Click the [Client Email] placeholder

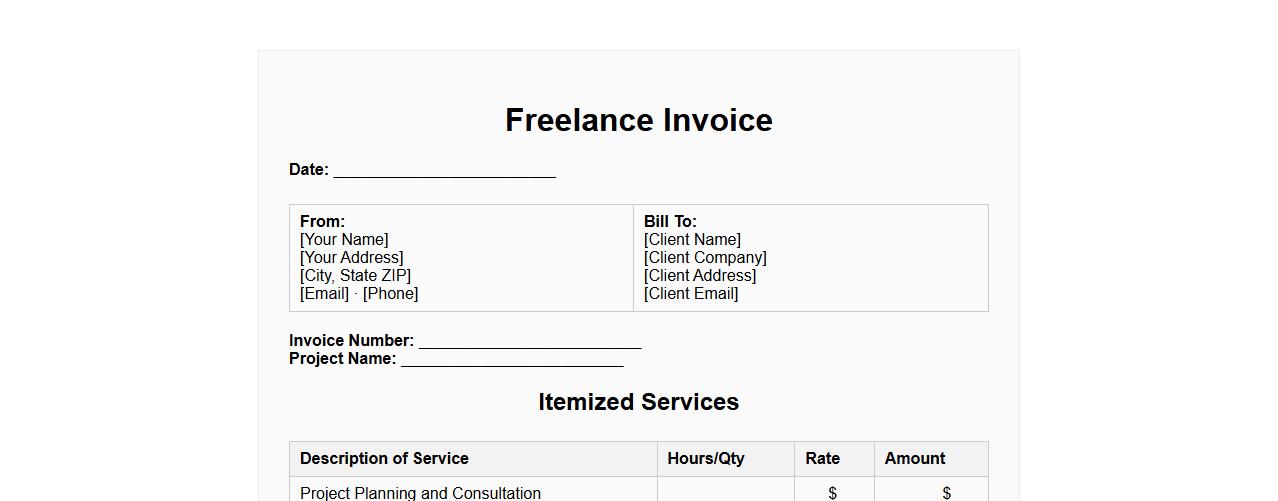pos(691,294)
